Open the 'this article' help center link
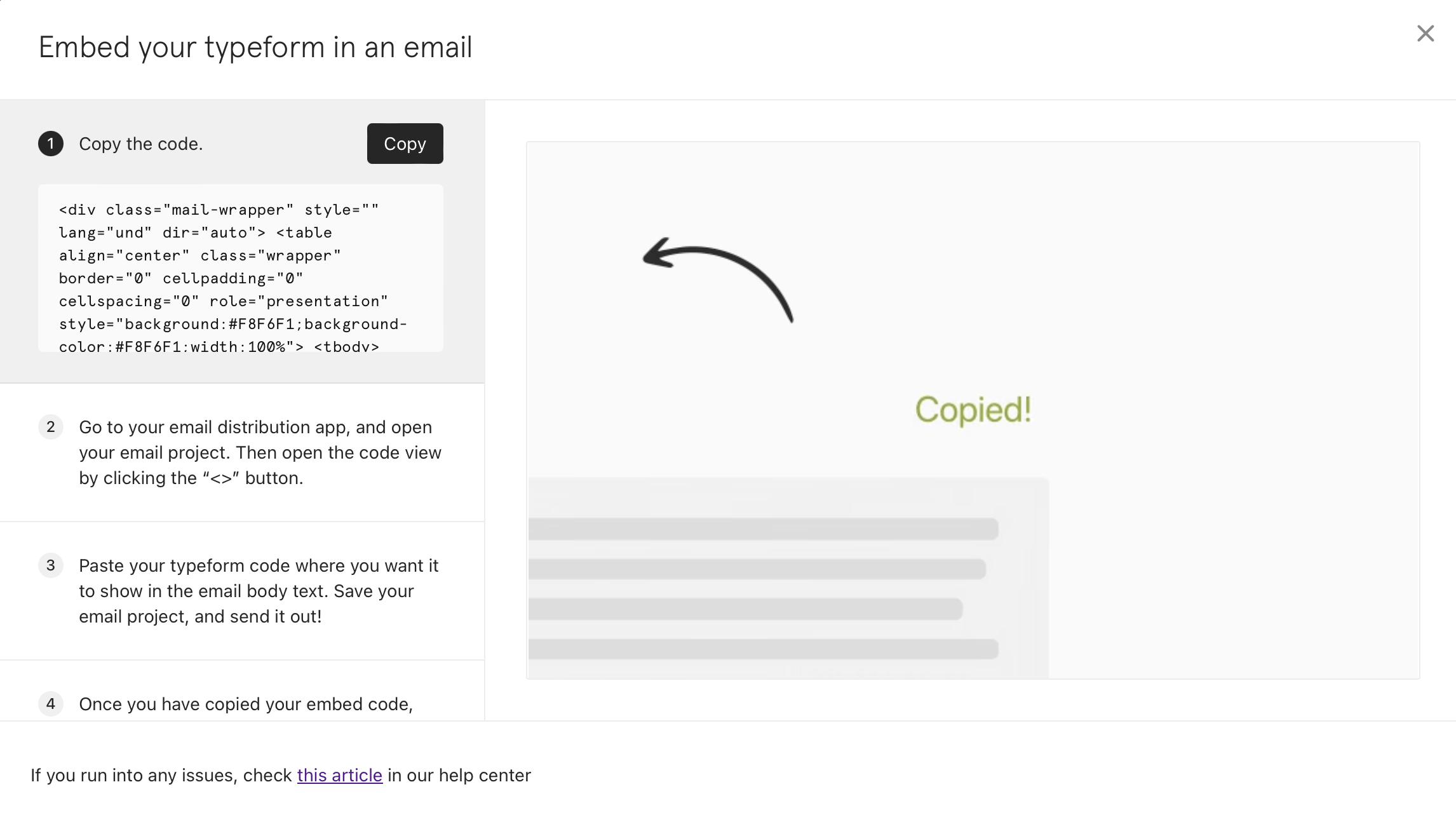The height and width of the screenshot is (822, 1456). [339, 775]
